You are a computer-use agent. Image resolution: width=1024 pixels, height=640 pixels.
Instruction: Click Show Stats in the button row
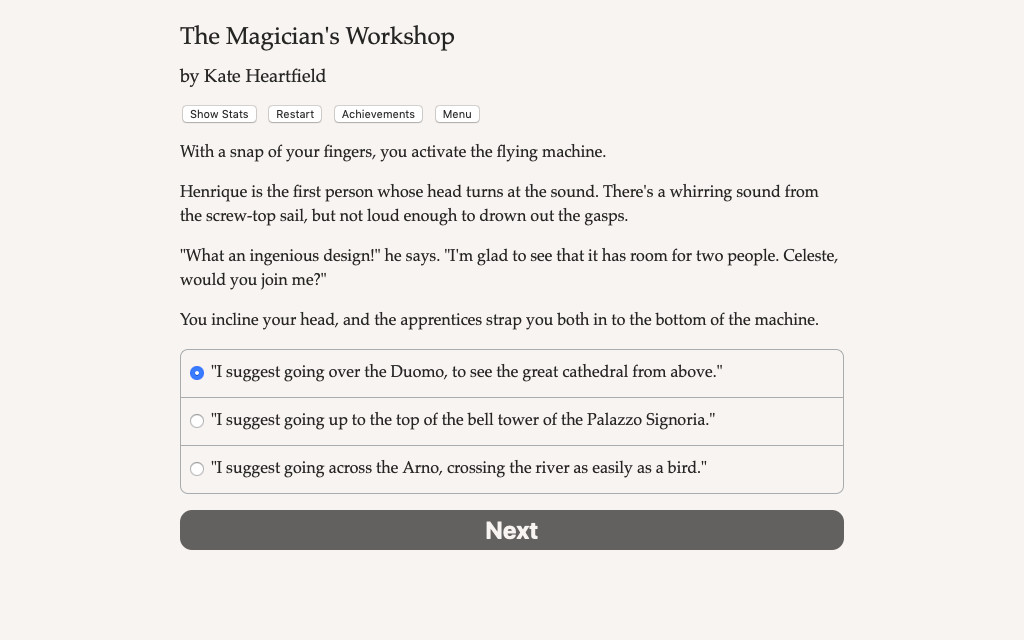click(219, 114)
